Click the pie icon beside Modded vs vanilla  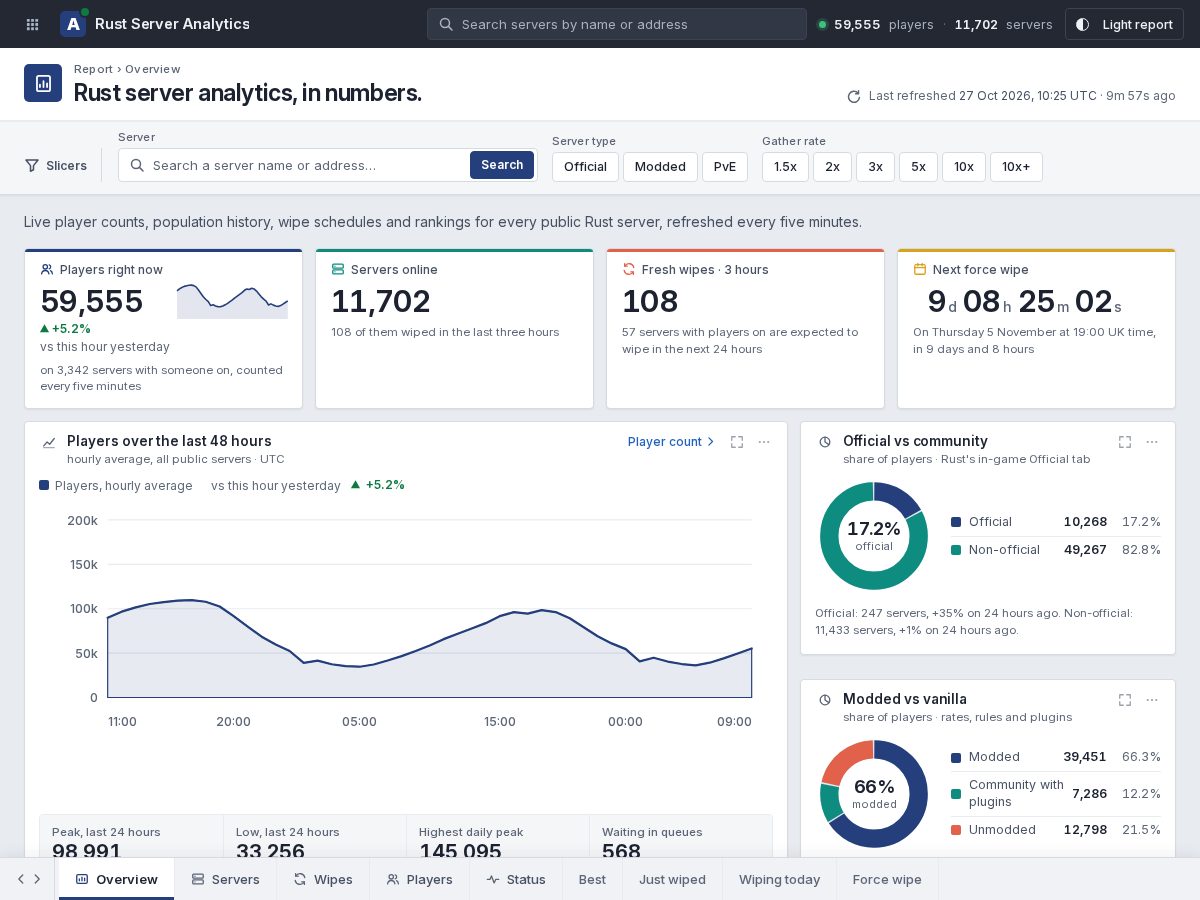pyautogui.click(x=825, y=700)
